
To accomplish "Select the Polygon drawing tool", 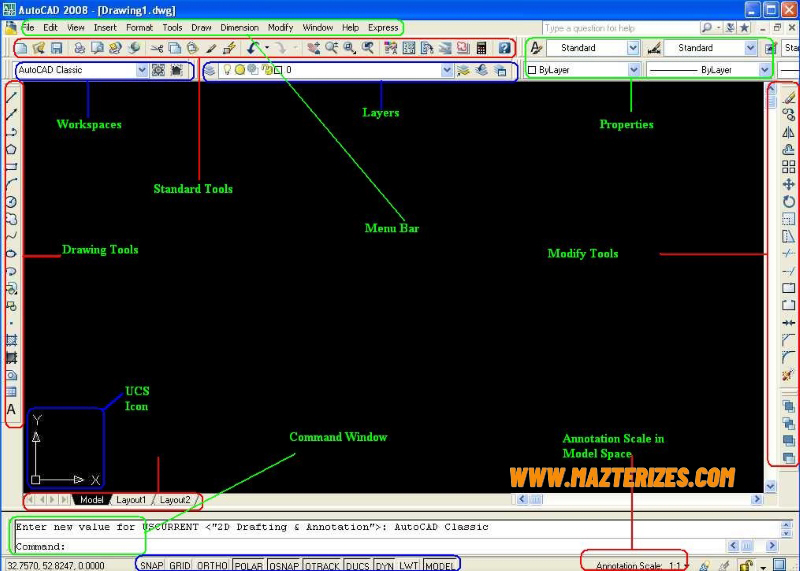I will click(11, 149).
